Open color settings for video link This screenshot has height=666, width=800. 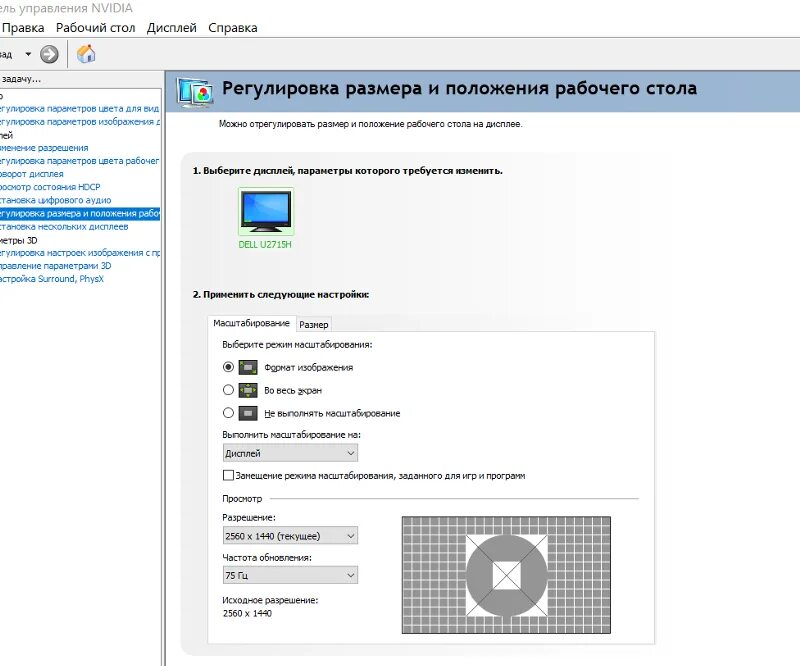[79, 108]
